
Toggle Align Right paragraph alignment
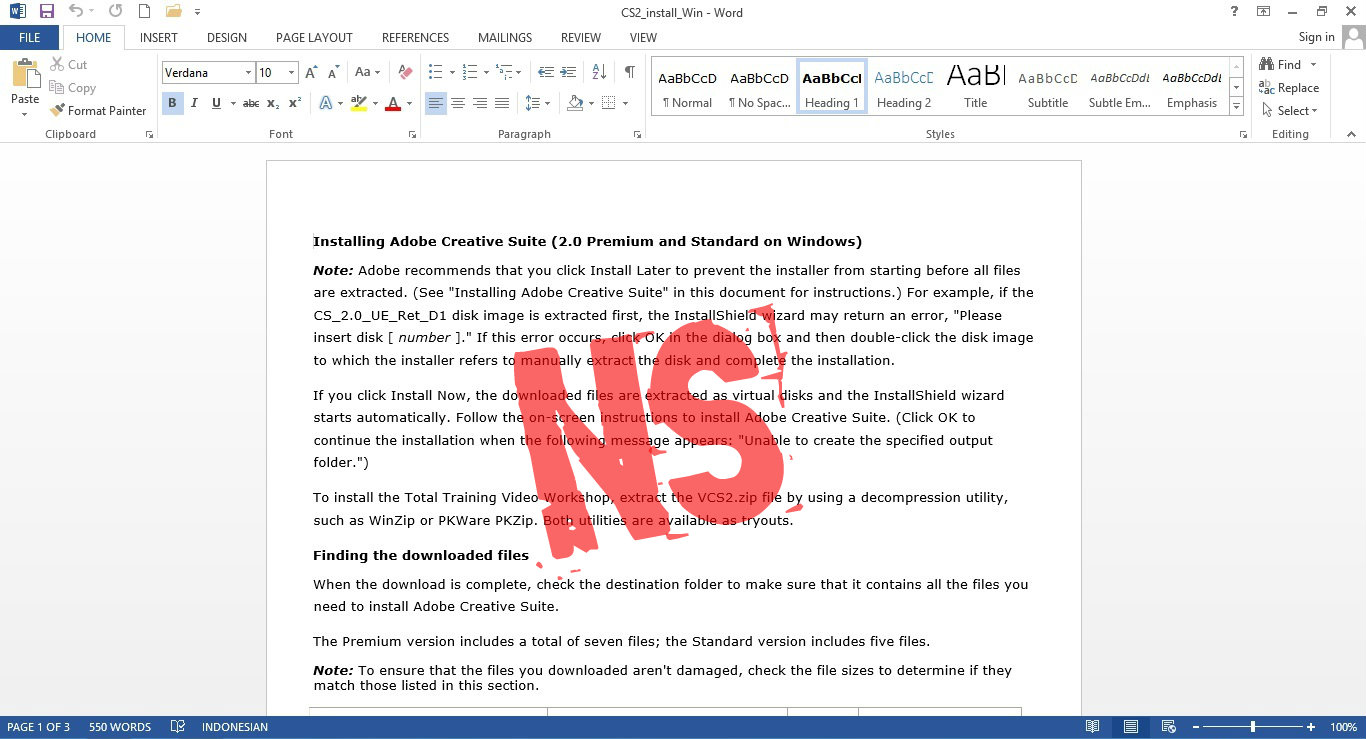(480, 103)
